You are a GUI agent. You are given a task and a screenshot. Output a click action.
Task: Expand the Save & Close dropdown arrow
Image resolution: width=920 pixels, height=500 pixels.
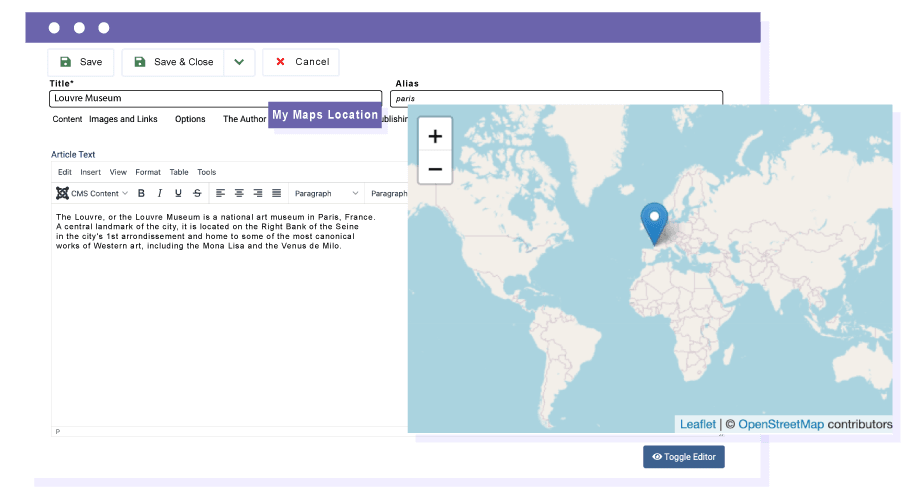click(239, 62)
